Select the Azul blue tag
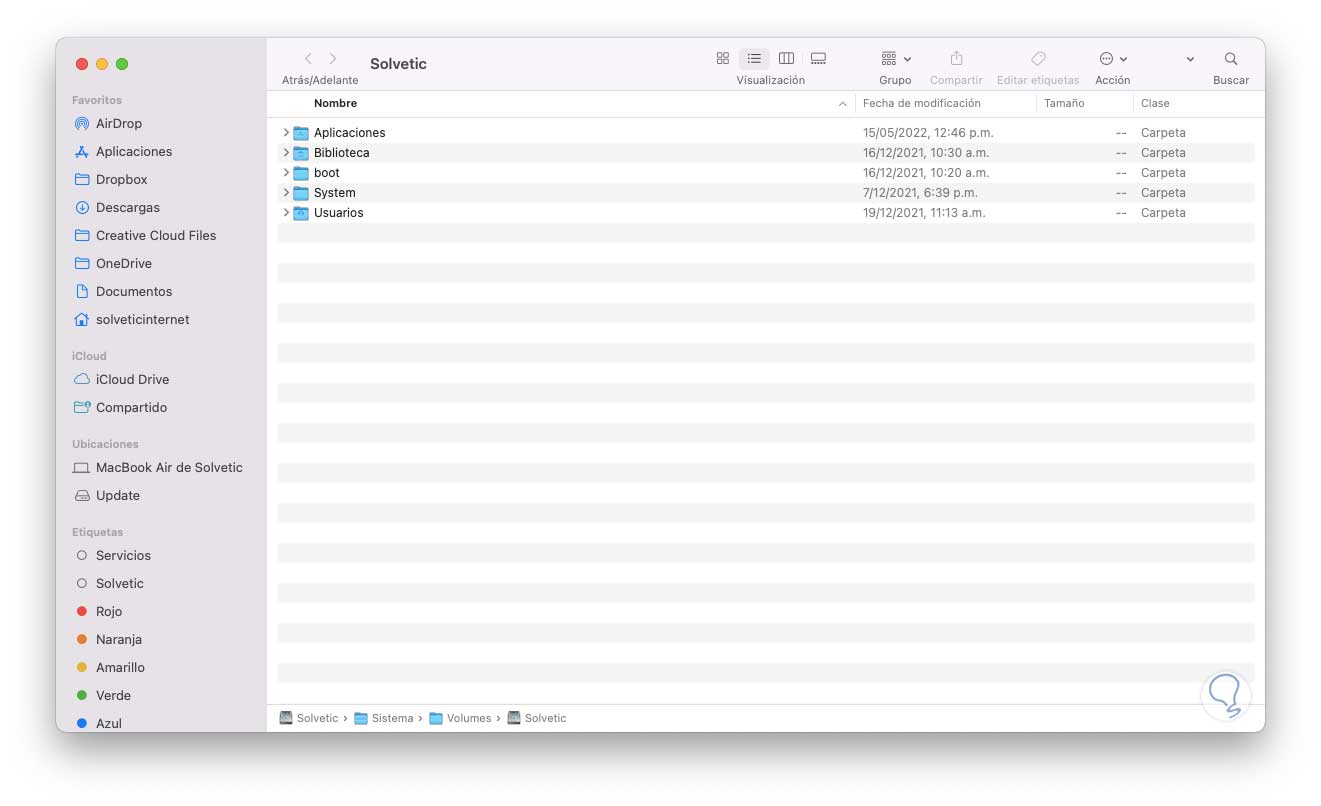Viewport: 1321px width, 806px height. pos(98,723)
